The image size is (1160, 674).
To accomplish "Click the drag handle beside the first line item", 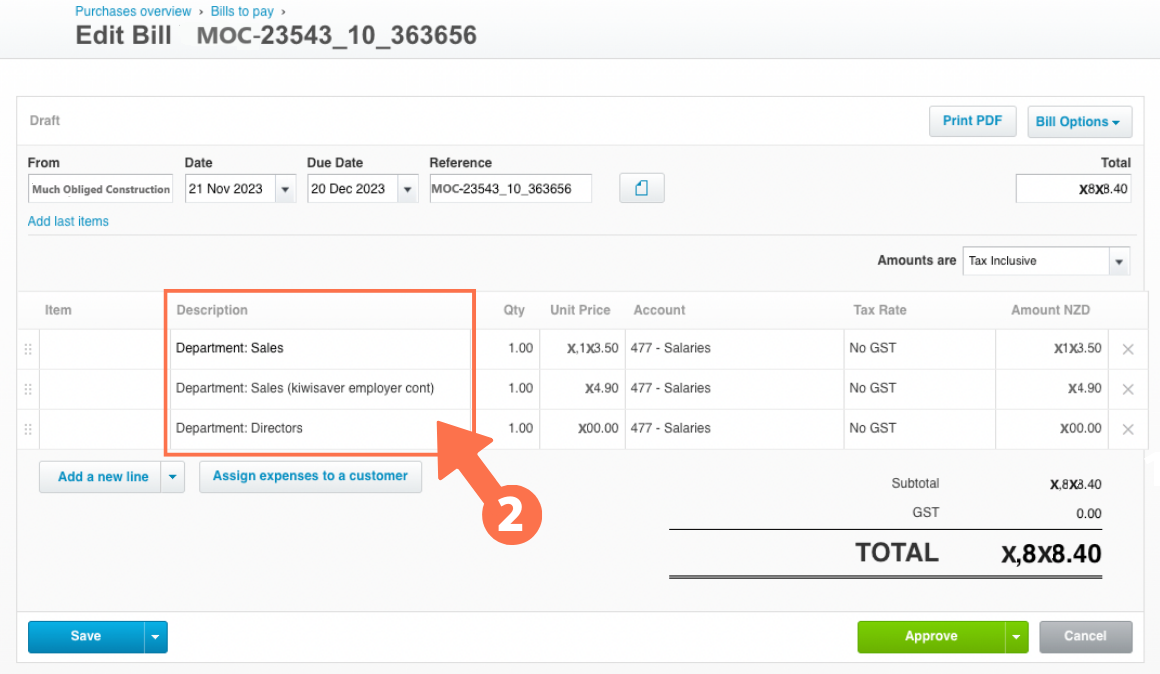I will tap(27, 348).
